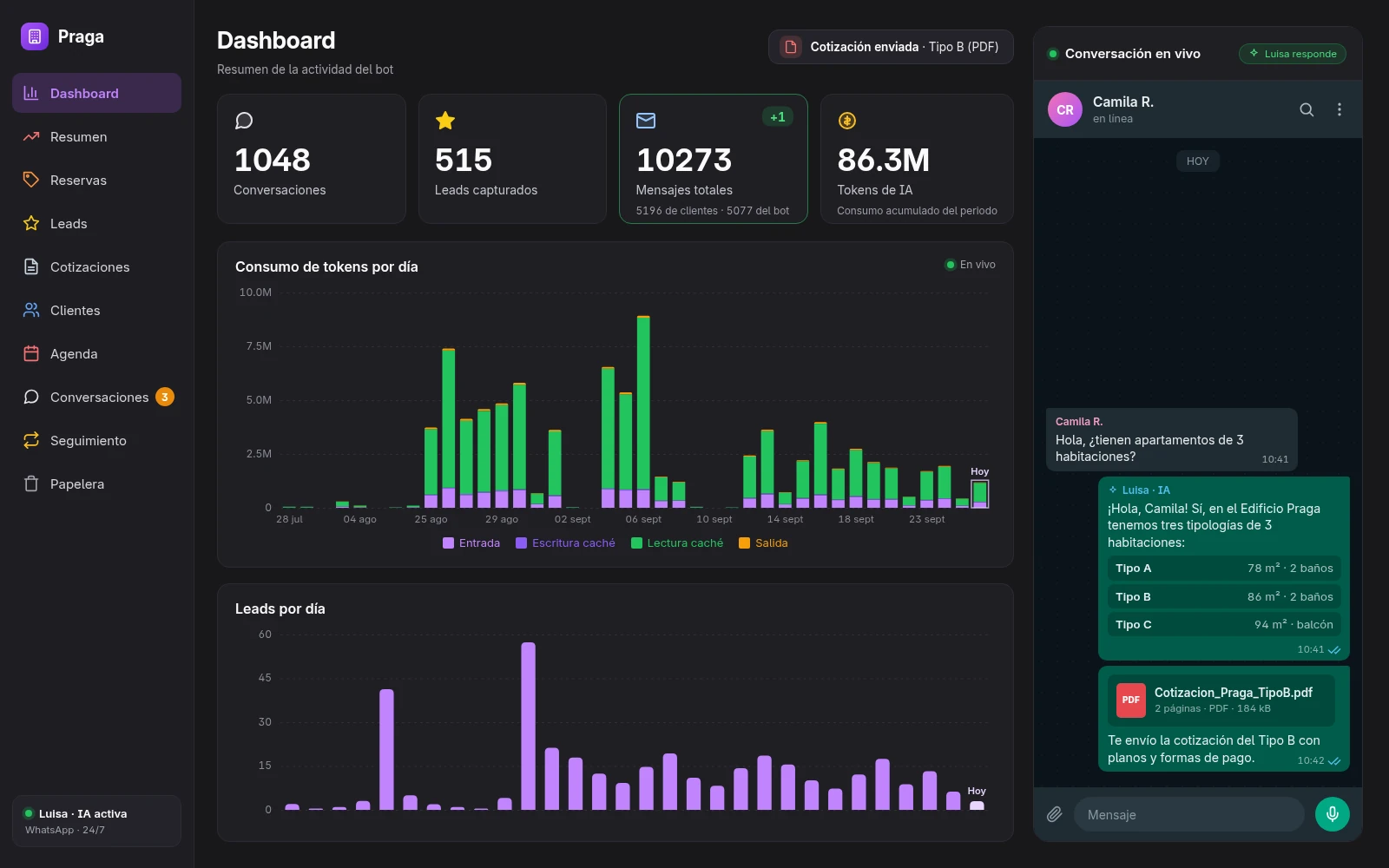Image resolution: width=1389 pixels, height=868 pixels.
Task: Click Camila R. avatar in chat header
Action: tap(1065, 109)
